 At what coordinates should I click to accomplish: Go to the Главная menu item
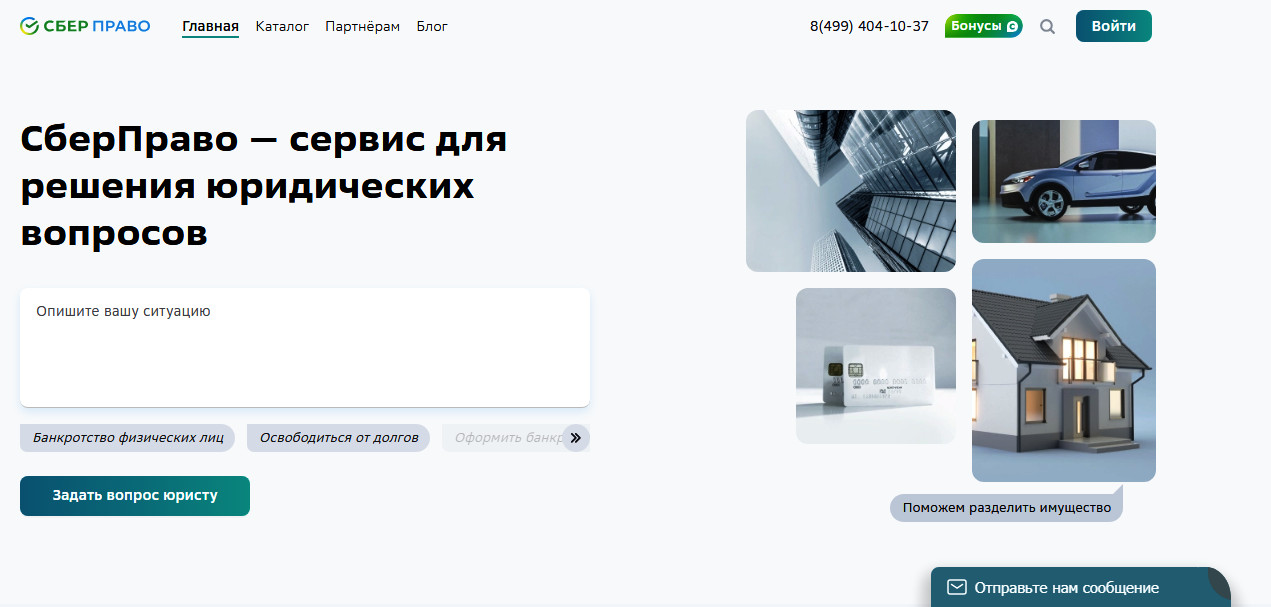click(x=210, y=26)
